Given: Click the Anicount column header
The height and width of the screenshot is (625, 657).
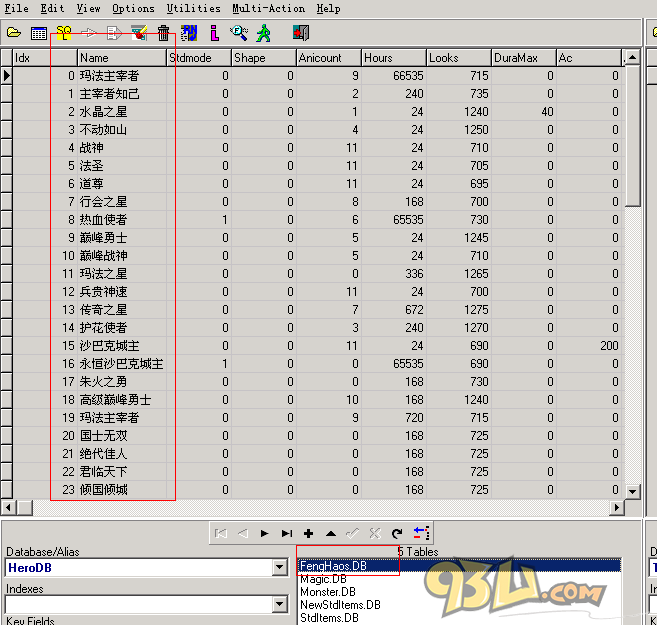Looking at the screenshot, I should [329, 58].
